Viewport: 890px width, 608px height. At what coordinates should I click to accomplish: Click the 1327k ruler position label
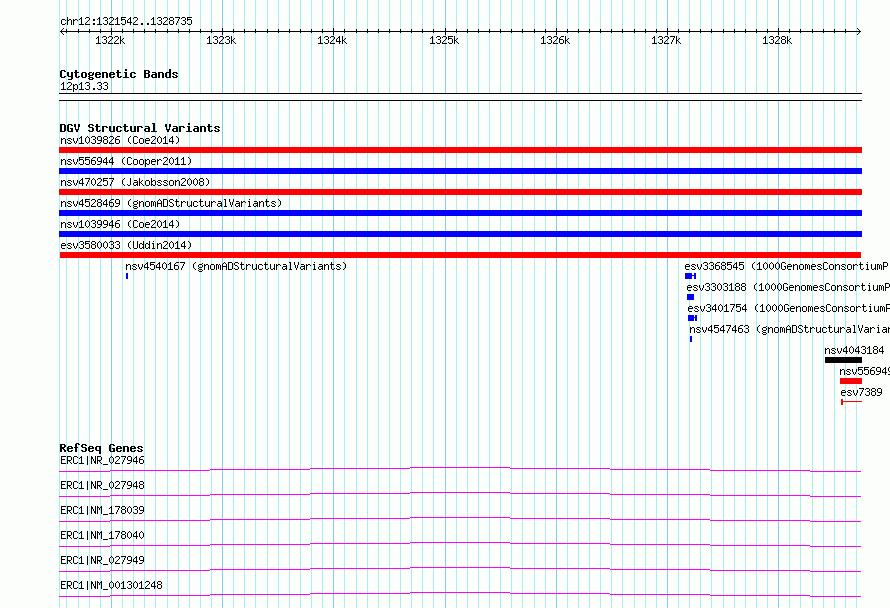(666, 40)
